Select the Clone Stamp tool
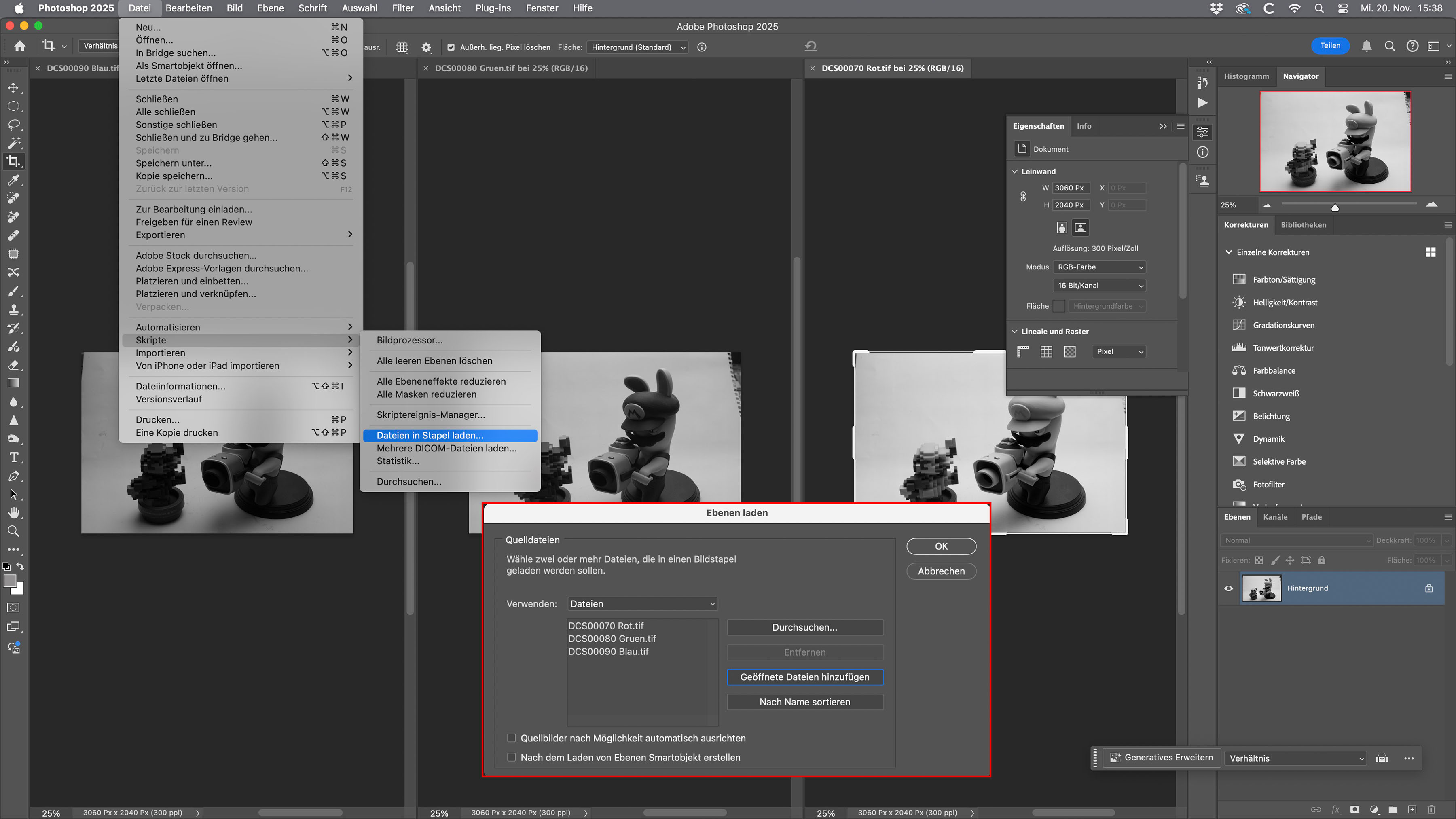 [x=14, y=309]
